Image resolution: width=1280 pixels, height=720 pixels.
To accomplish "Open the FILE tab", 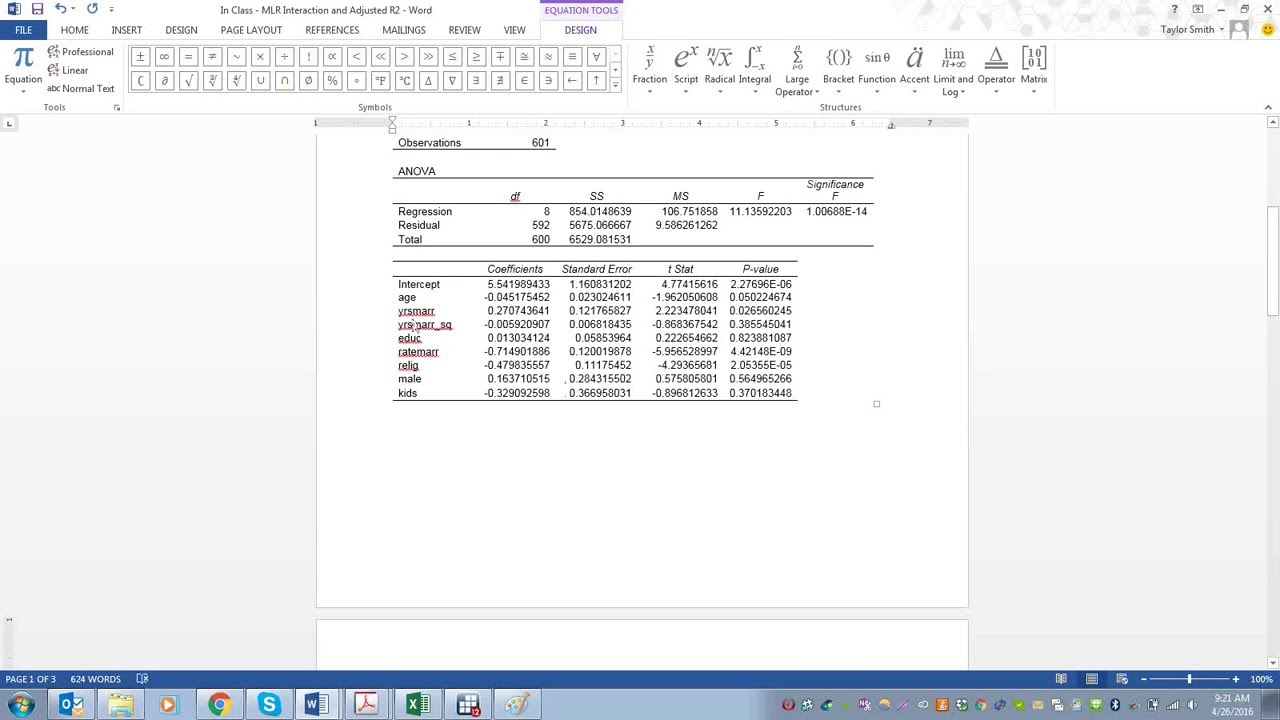I will [23, 30].
